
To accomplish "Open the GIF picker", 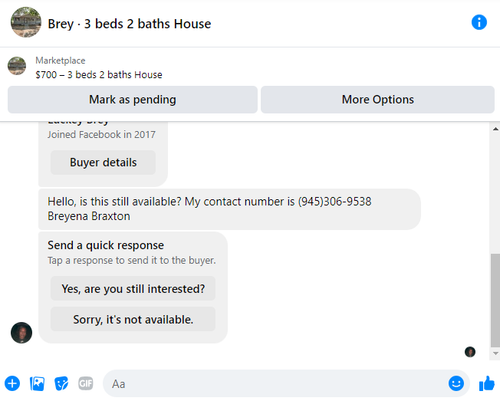I will point(86,383).
